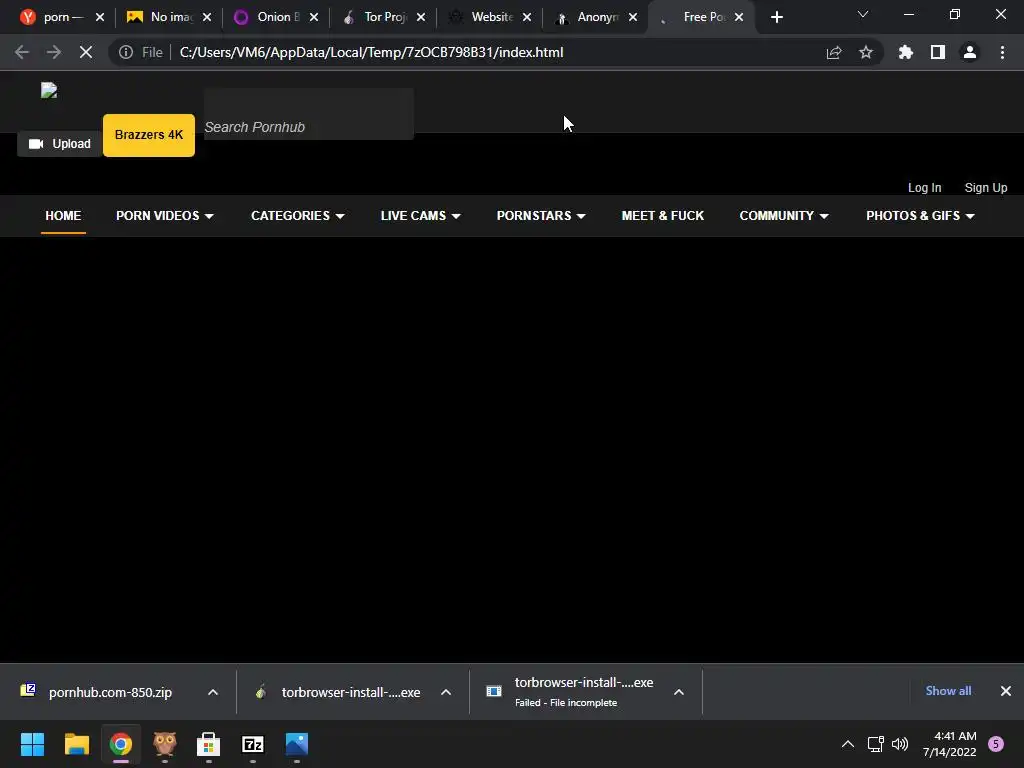The width and height of the screenshot is (1024, 768).
Task: Close the Onion Browser tab
Action: tap(313, 17)
